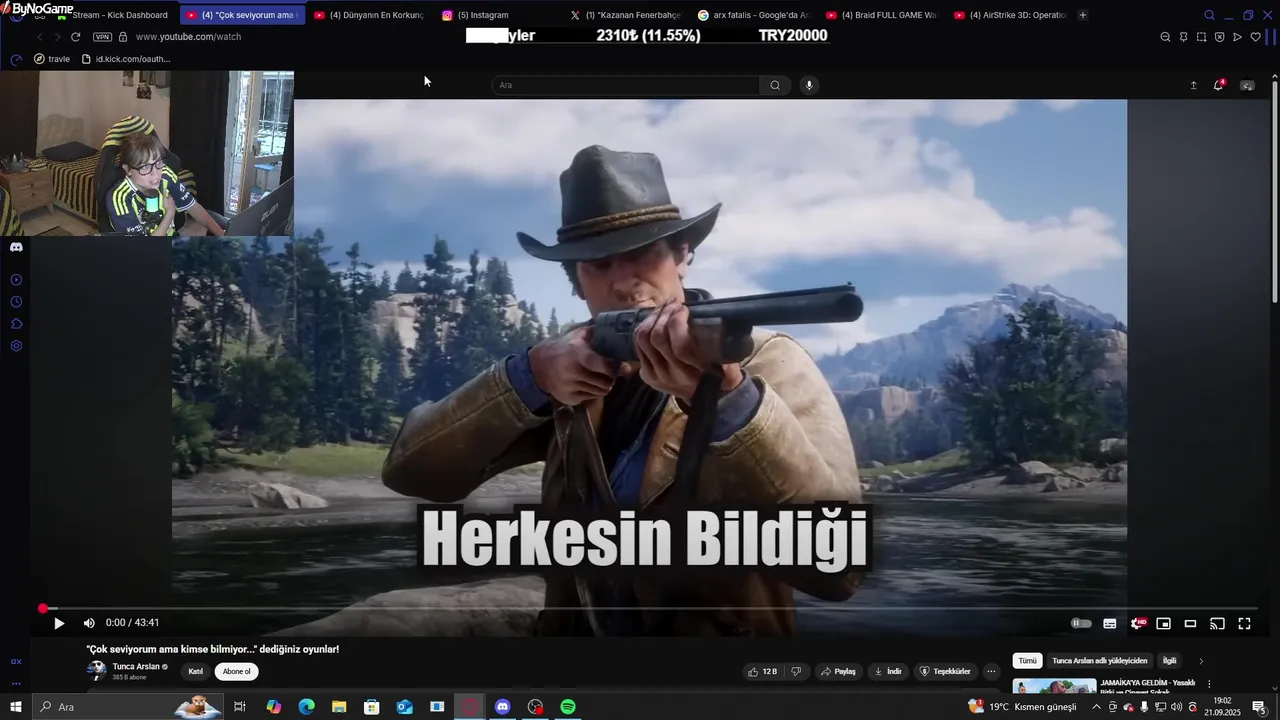Click the pin icon in browser toolbar
Viewport: 1280px width, 720px height.
(x=1183, y=37)
